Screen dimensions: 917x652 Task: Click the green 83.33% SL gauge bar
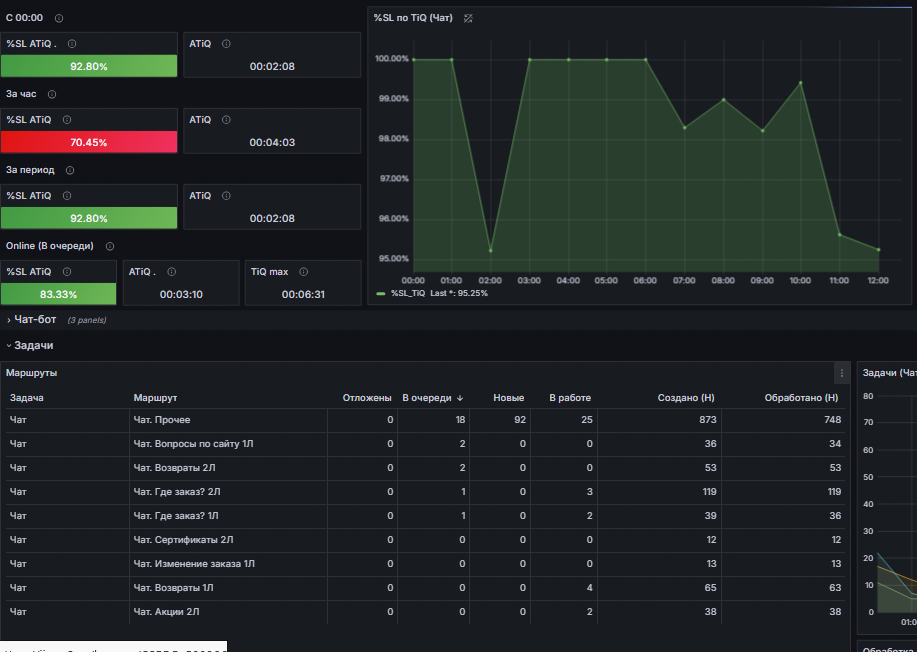pos(58,294)
